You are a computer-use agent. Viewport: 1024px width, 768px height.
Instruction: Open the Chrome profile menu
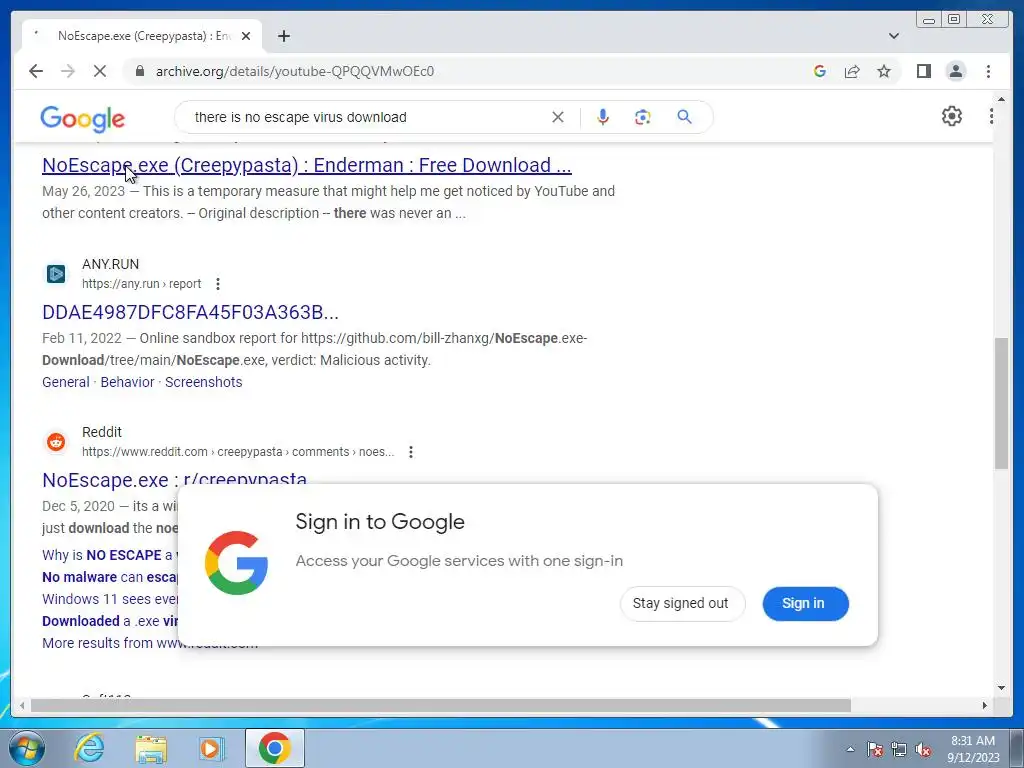(x=956, y=71)
